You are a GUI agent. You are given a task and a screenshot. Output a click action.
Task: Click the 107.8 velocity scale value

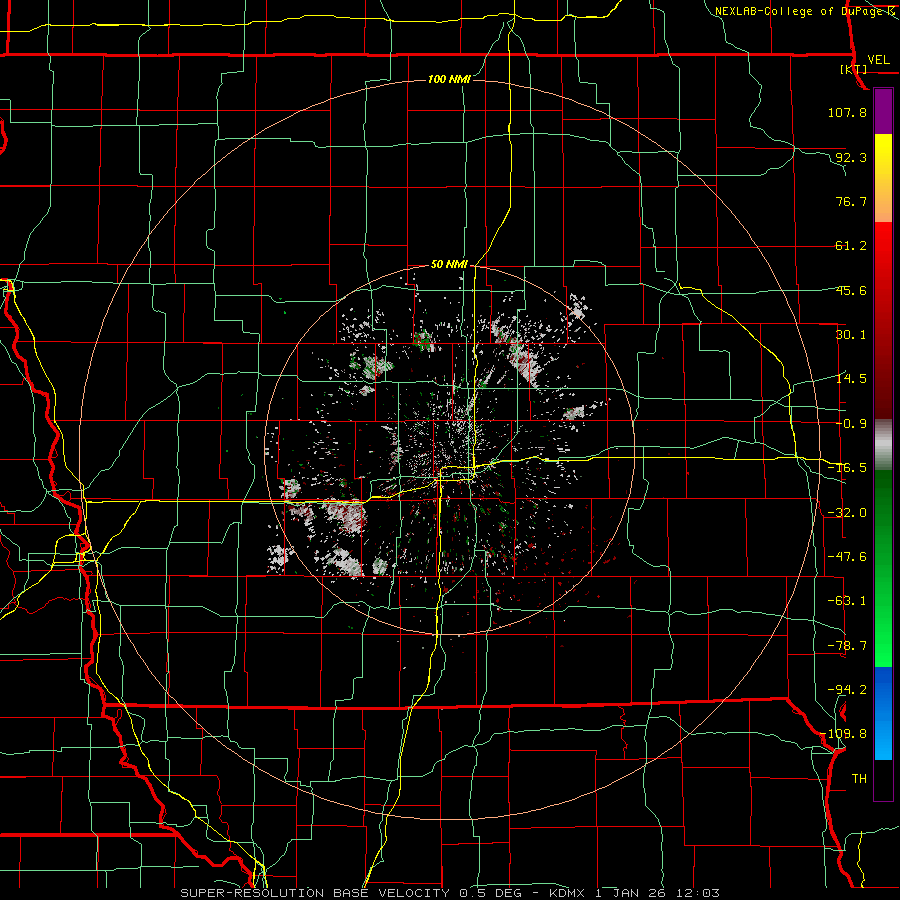click(x=847, y=112)
